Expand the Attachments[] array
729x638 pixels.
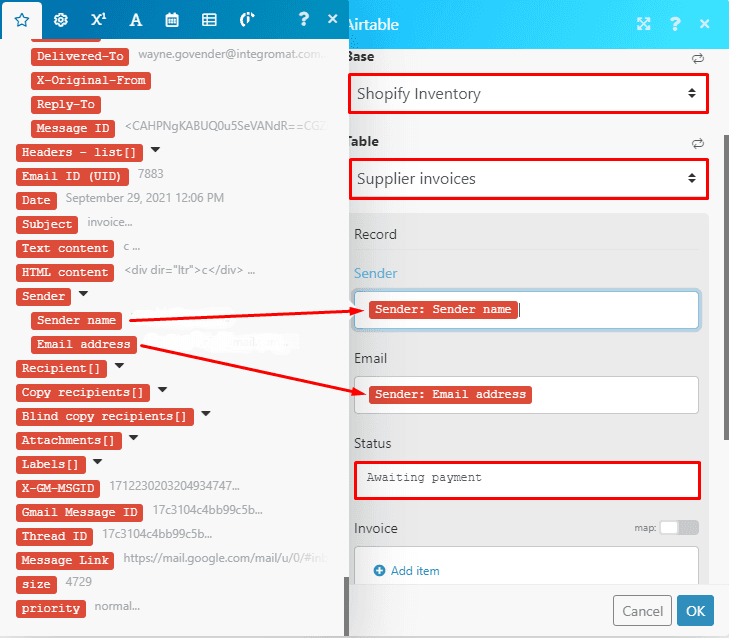pos(132,439)
